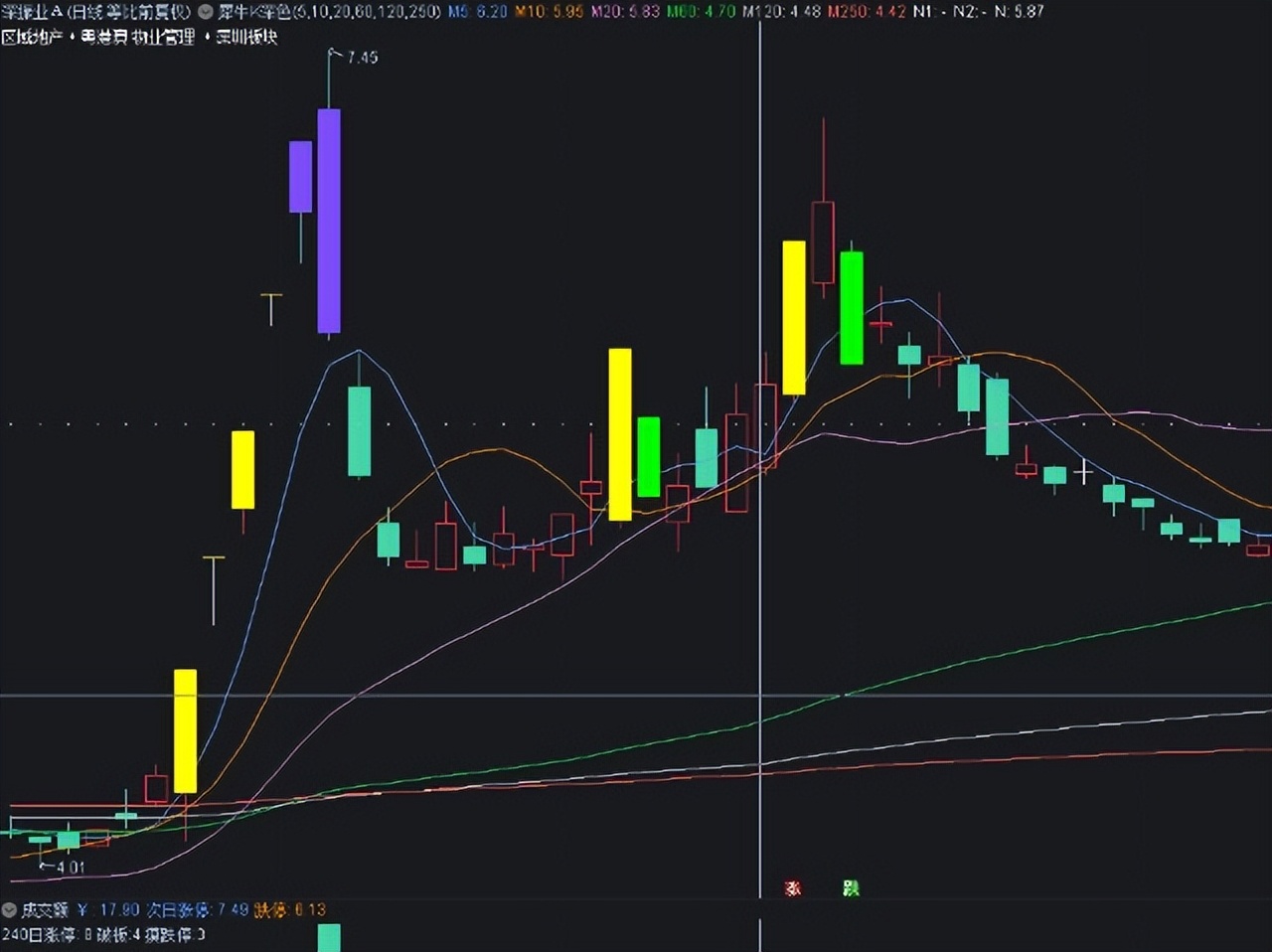Select the 深圳板块 sector tag
This screenshot has width=1272, height=952.
(246, 38)
